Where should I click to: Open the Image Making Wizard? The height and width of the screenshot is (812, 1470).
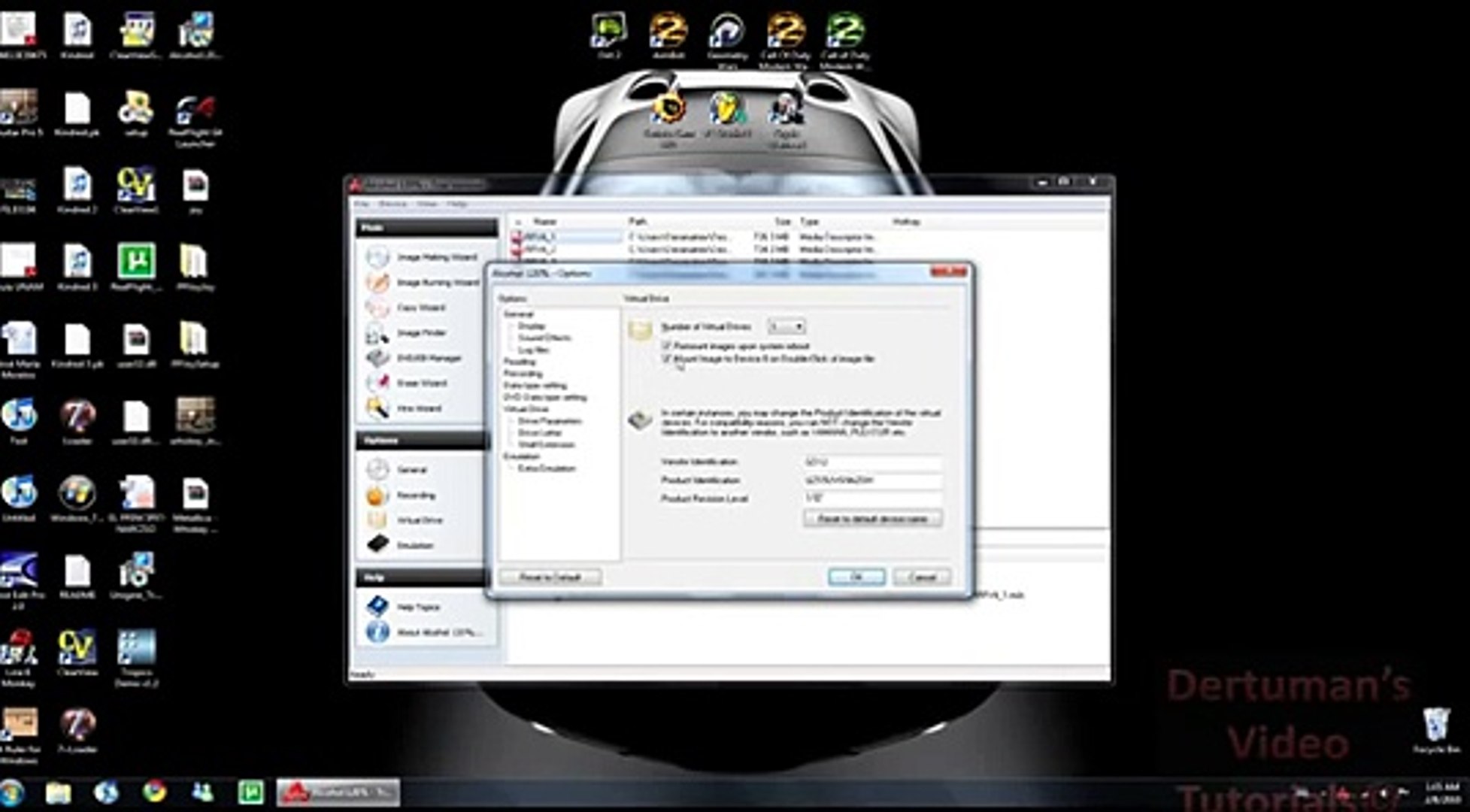tap(435, 257)
